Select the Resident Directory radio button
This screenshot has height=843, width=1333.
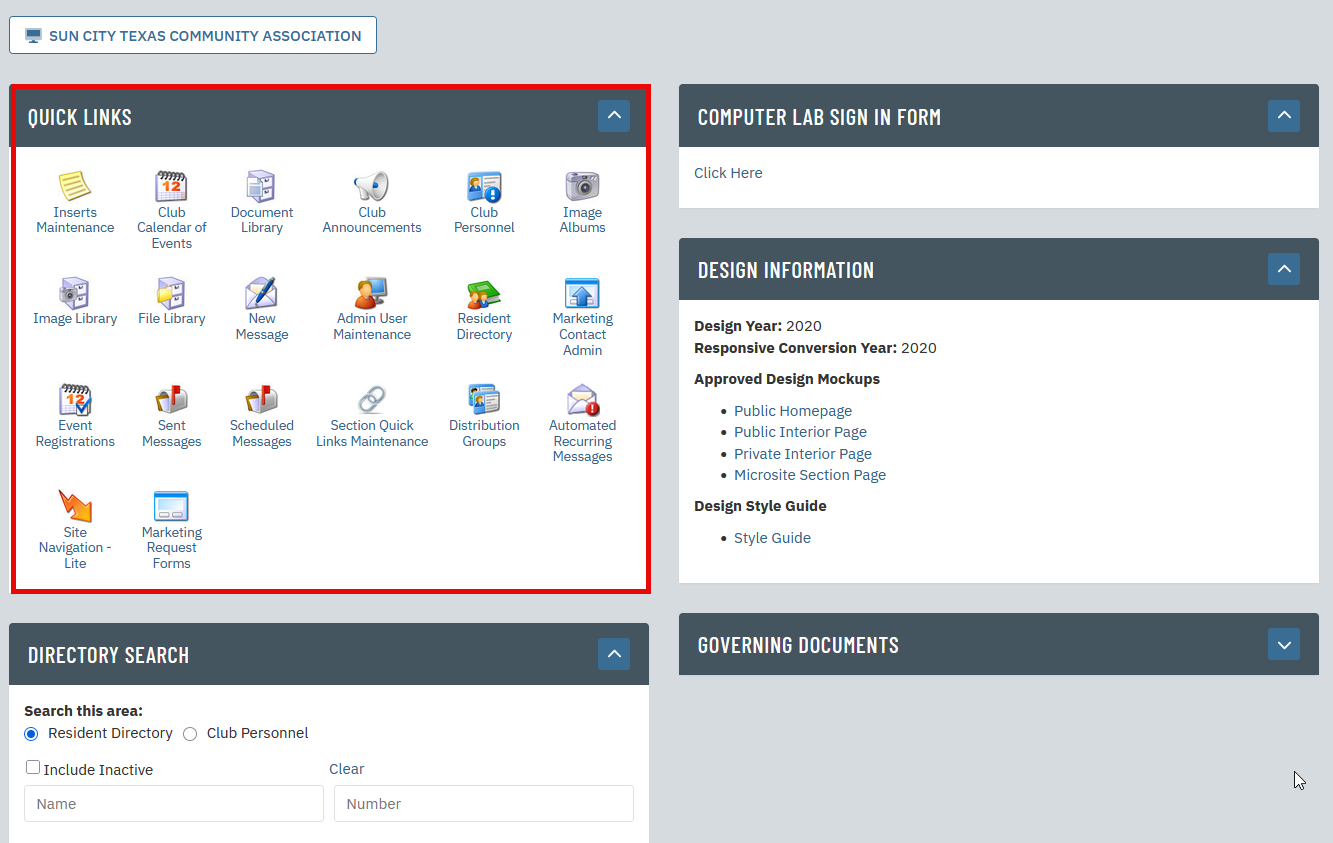[x=31, y=733]
